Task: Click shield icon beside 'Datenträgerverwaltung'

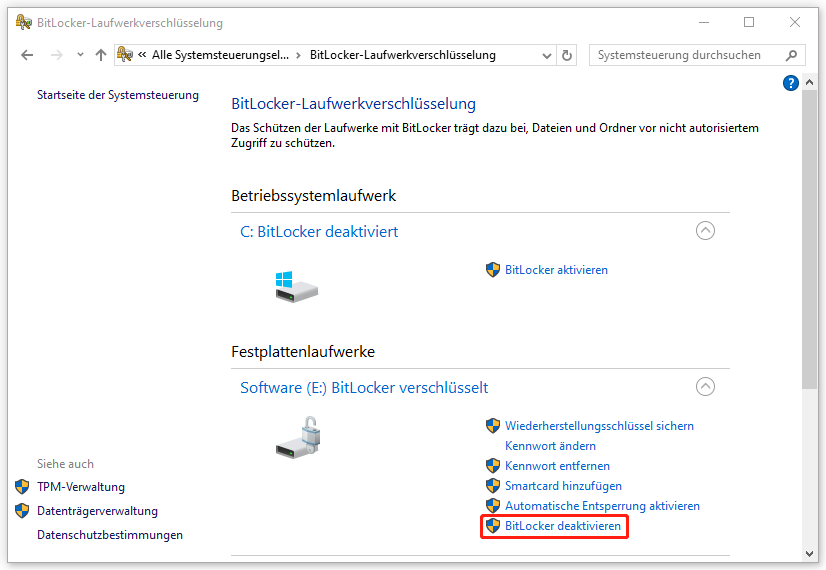Action: pyautogui.click(x=22, y=511)
